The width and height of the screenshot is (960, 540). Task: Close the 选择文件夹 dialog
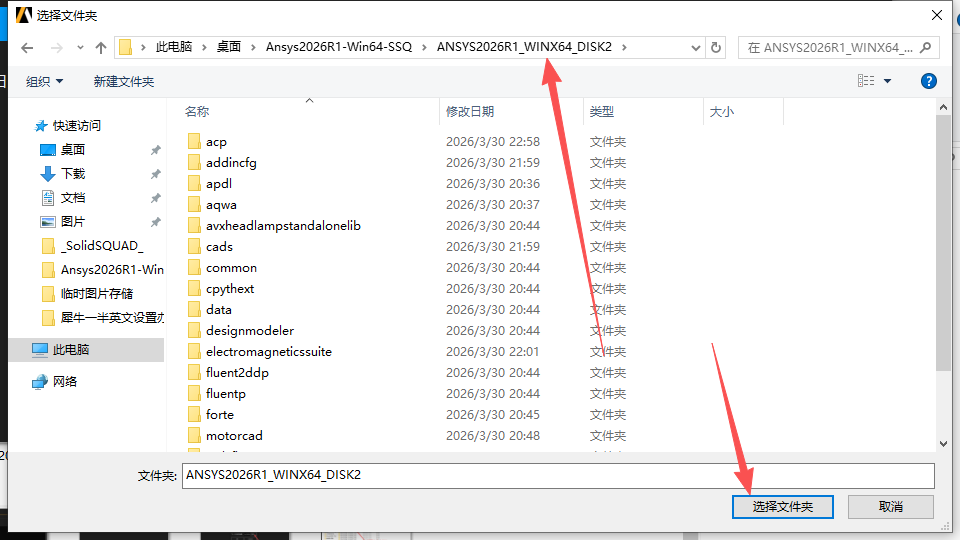pyautogui.click(x=937, y=15)
